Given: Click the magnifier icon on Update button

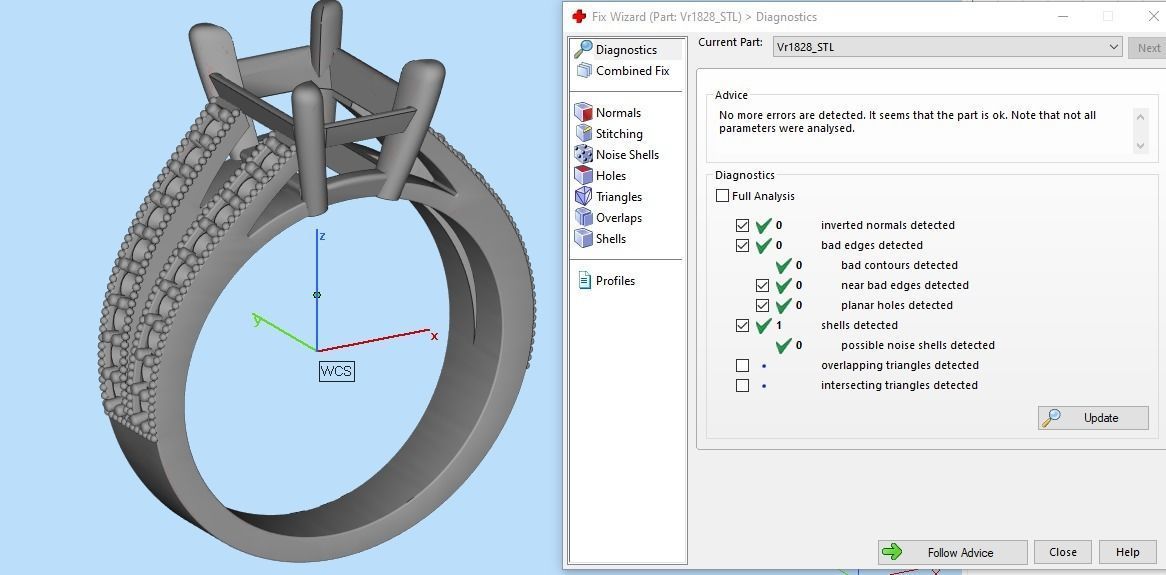Looking at the screenshot, I should click(x=1051, y=418).
